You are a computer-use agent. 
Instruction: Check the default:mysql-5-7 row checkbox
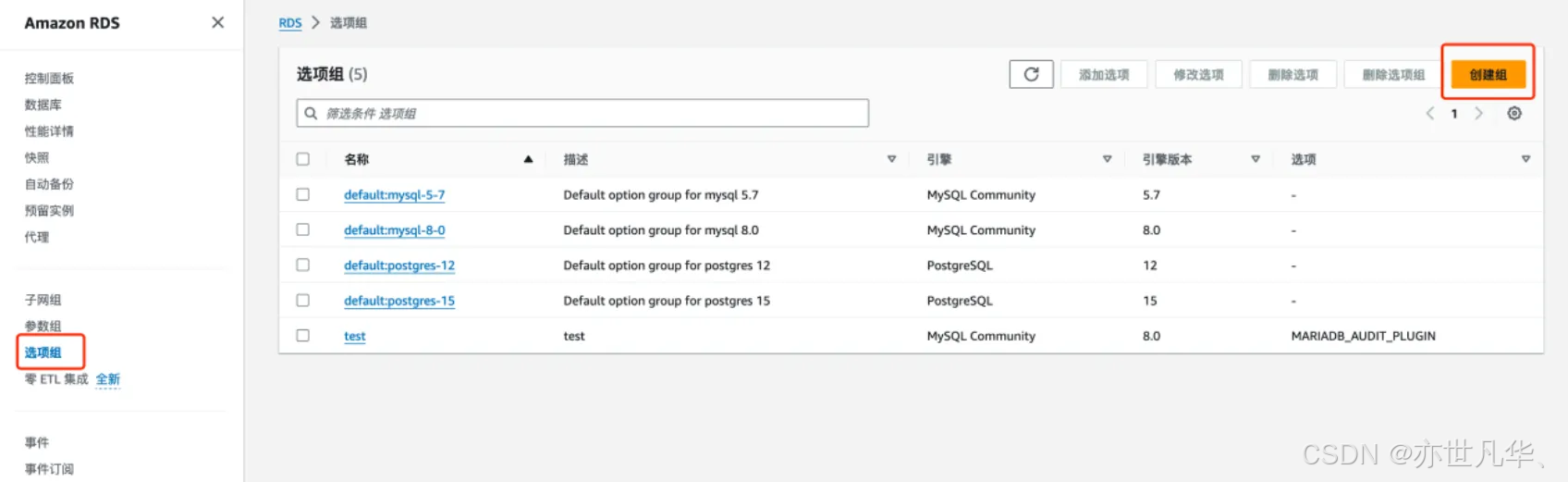[x=302, y=194]
